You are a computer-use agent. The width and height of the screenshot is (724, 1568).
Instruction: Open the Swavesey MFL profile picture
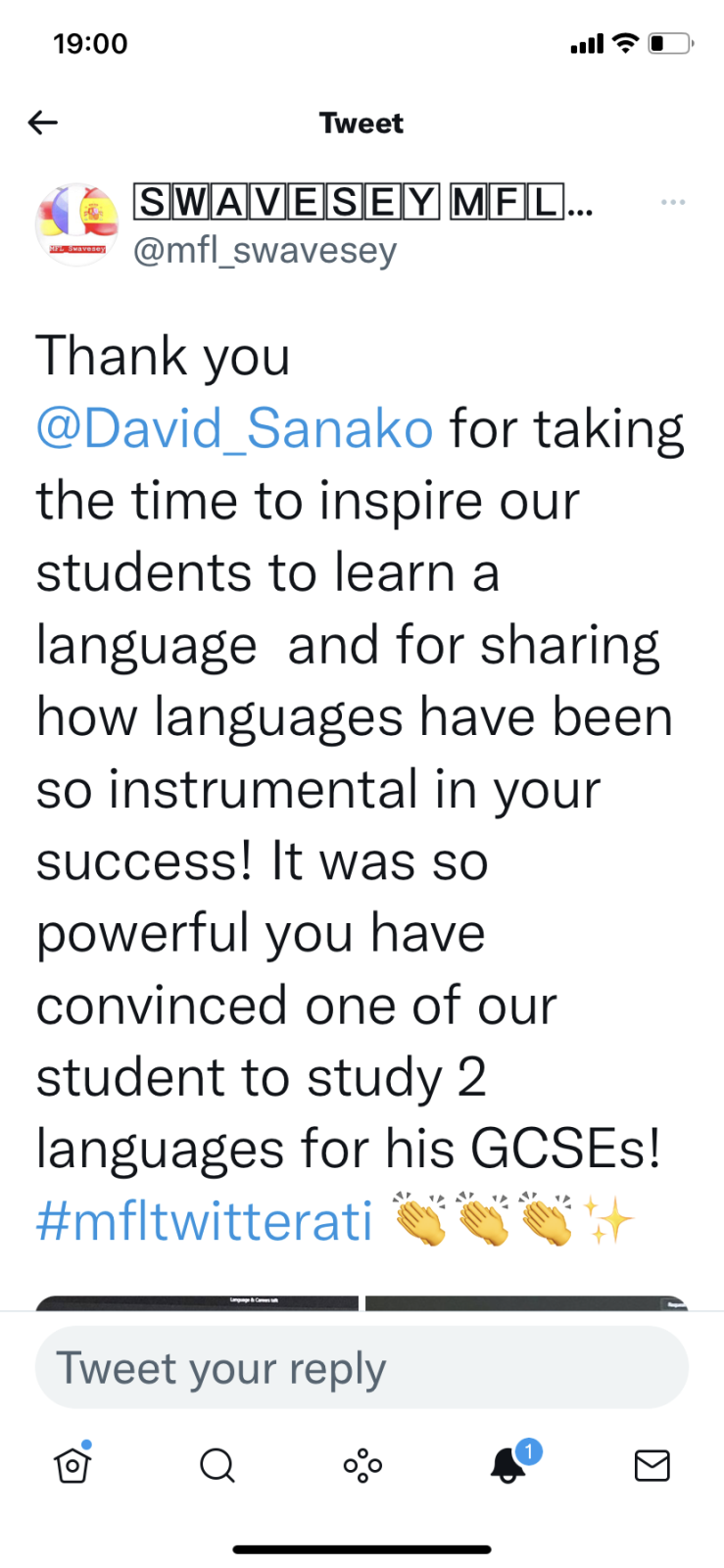[x=76, y=225]
